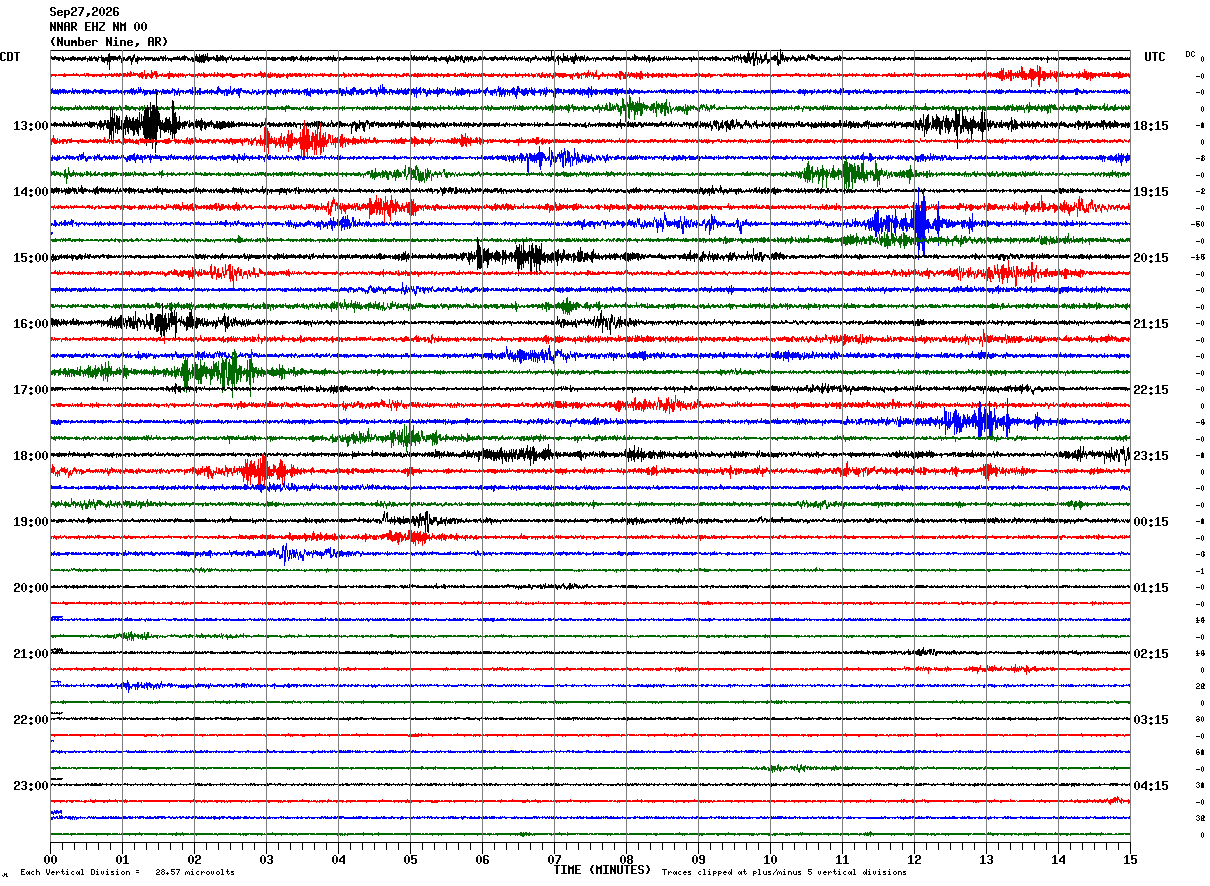Viewport: 1210px width, 886px height.
Task: Click the 15 minute tick label
Action: [1130, 859]
